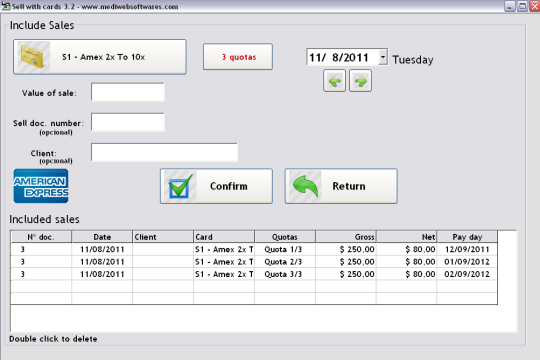The image size is (540, 360).
Task: Click the app icon in title bar
Action: pos(6,6)
